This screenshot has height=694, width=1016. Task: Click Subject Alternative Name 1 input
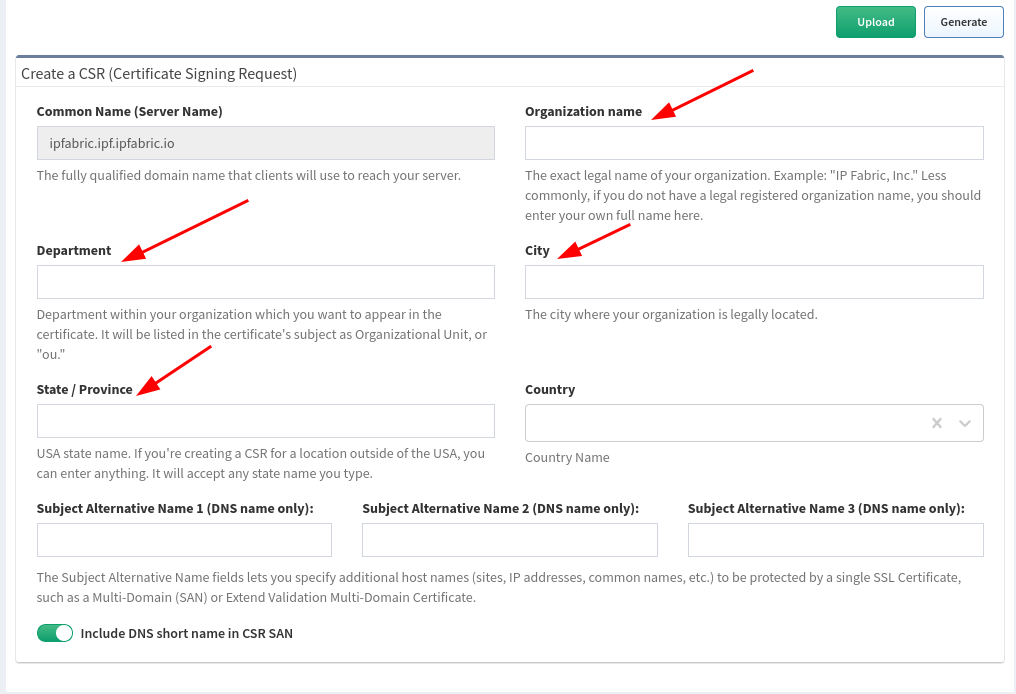coord(184,540)
